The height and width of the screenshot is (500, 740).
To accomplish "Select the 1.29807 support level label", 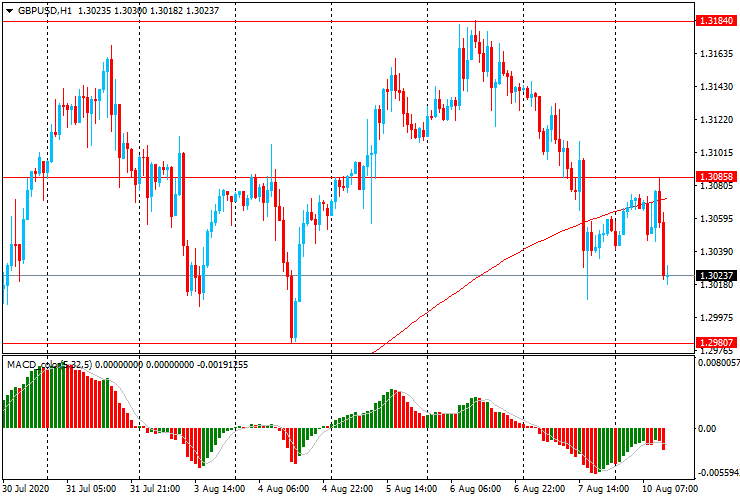I will [x=716, y=342].
